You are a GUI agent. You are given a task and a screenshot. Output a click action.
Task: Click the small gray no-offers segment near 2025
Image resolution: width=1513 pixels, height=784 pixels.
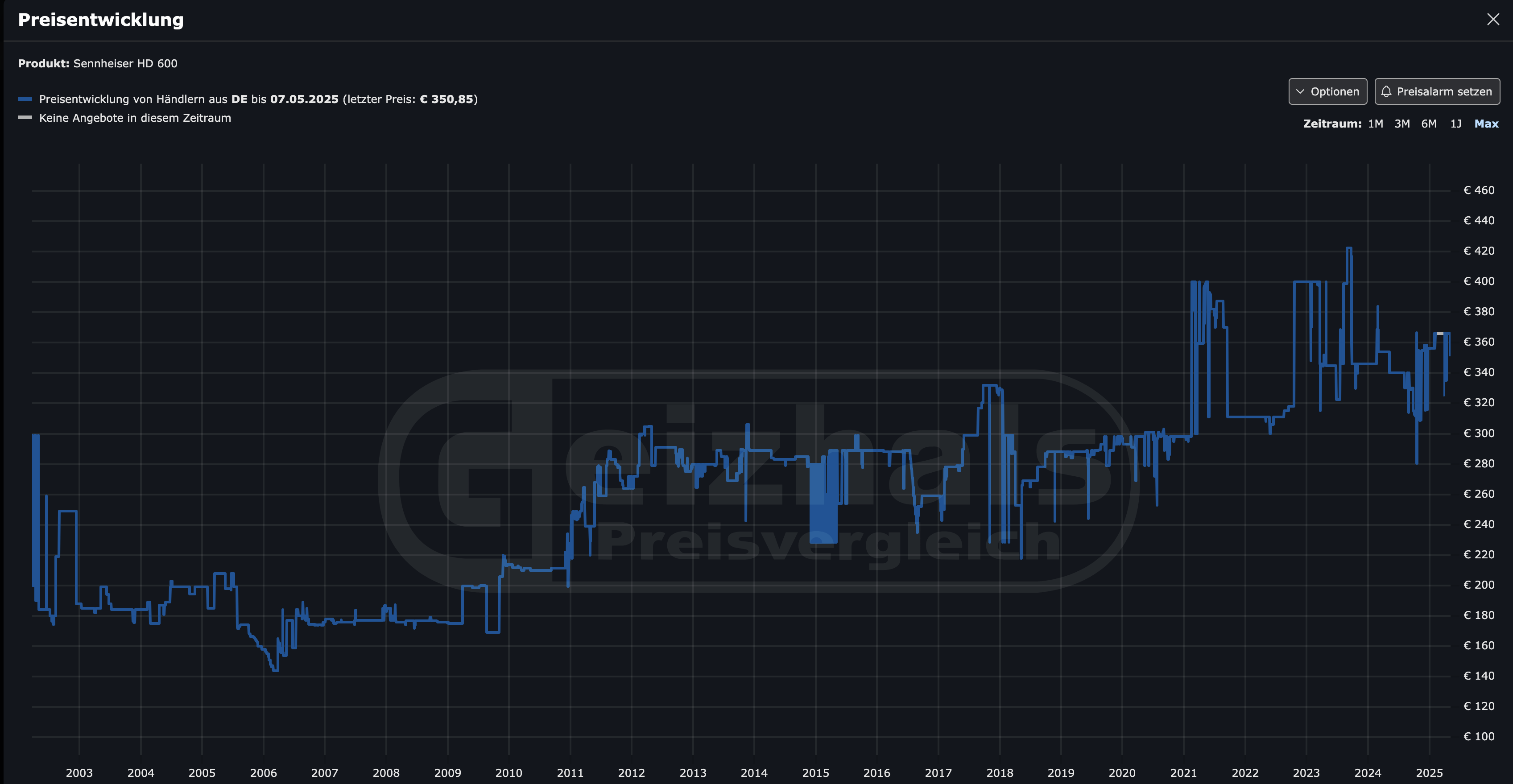[1439, 334]
